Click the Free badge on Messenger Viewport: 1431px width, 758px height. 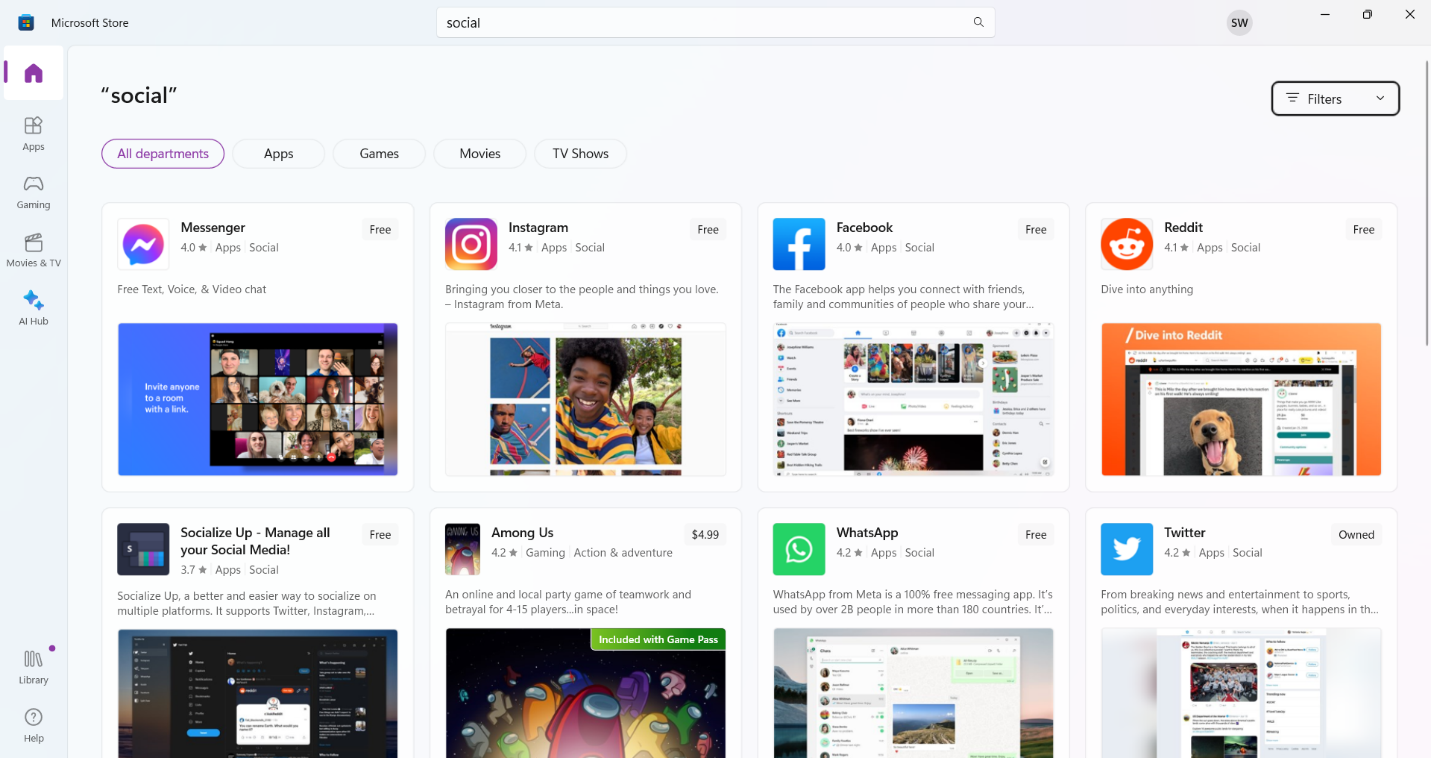pos(380,229)
